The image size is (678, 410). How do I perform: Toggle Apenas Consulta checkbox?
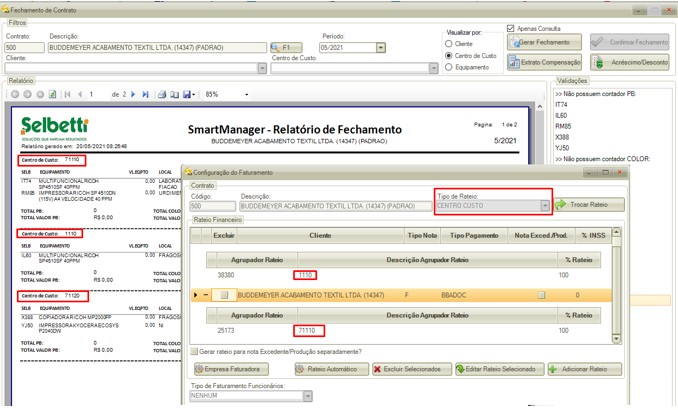tap(510, 29)
